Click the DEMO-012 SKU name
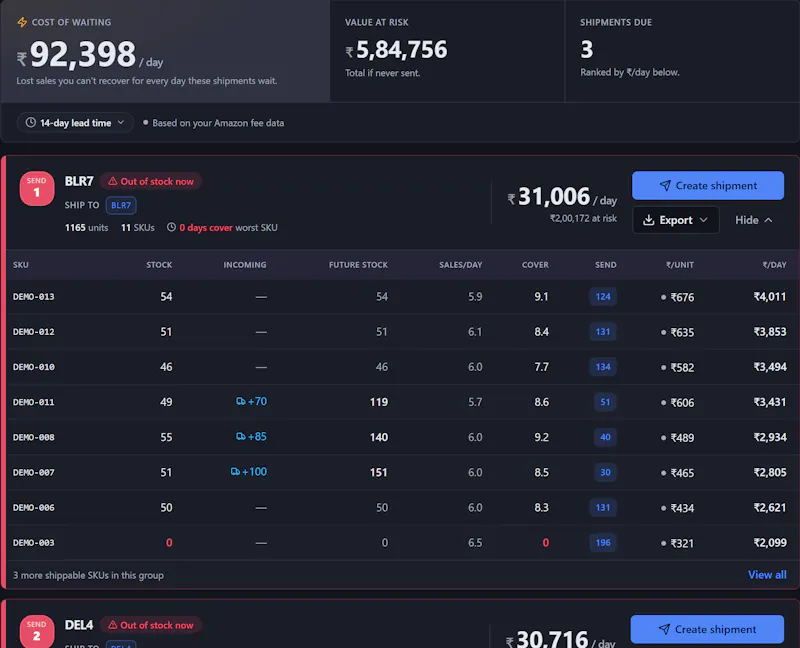This screenshot has width=800, height=648. point(34,332)
